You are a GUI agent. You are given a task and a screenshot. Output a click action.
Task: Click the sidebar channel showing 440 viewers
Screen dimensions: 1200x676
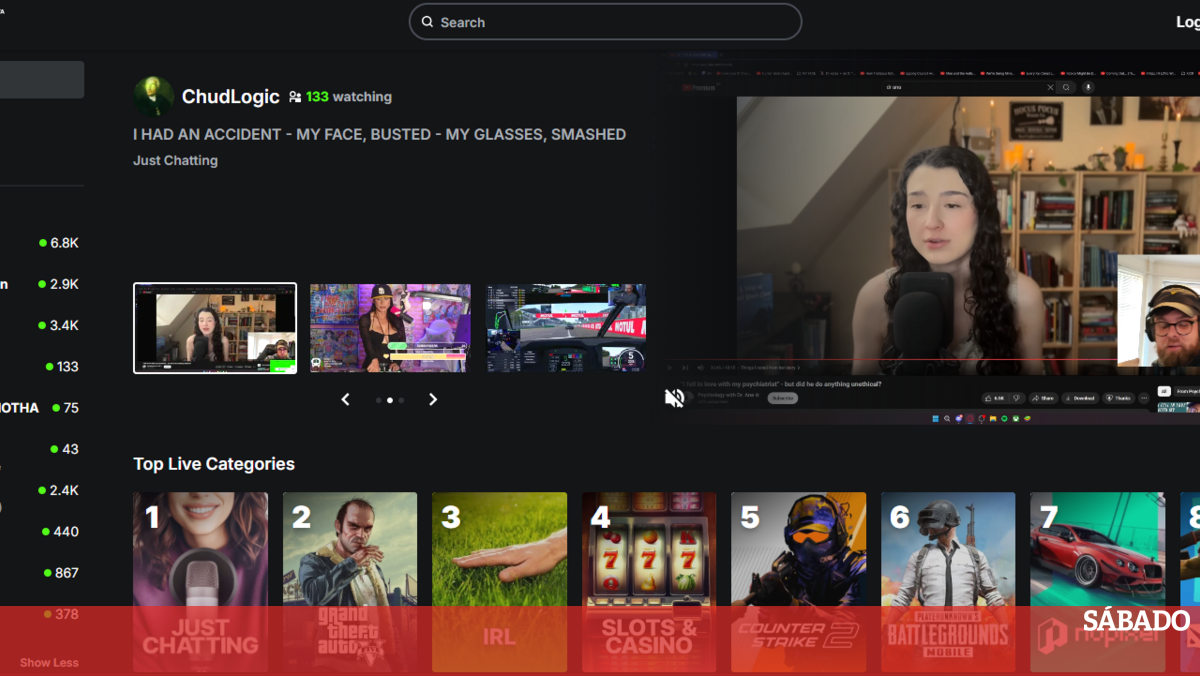tap(42, 531)
